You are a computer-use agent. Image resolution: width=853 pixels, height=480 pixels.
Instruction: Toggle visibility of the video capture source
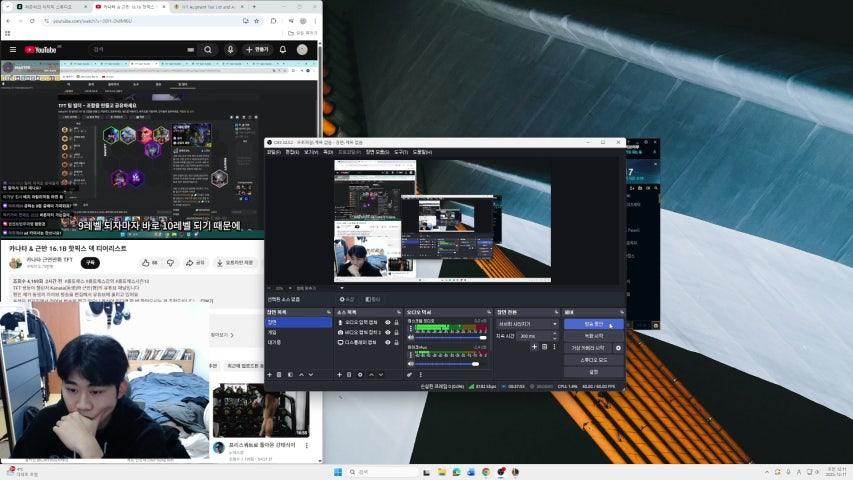[x=388, y=332]
